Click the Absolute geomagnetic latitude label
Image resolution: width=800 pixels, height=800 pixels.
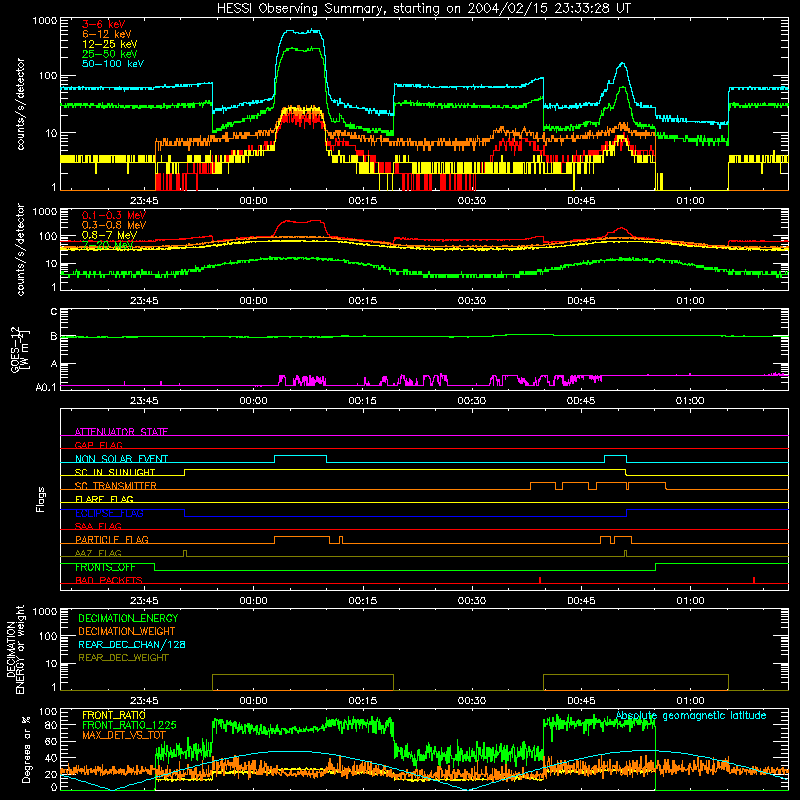pyautogui.click(x=691, y=715)
